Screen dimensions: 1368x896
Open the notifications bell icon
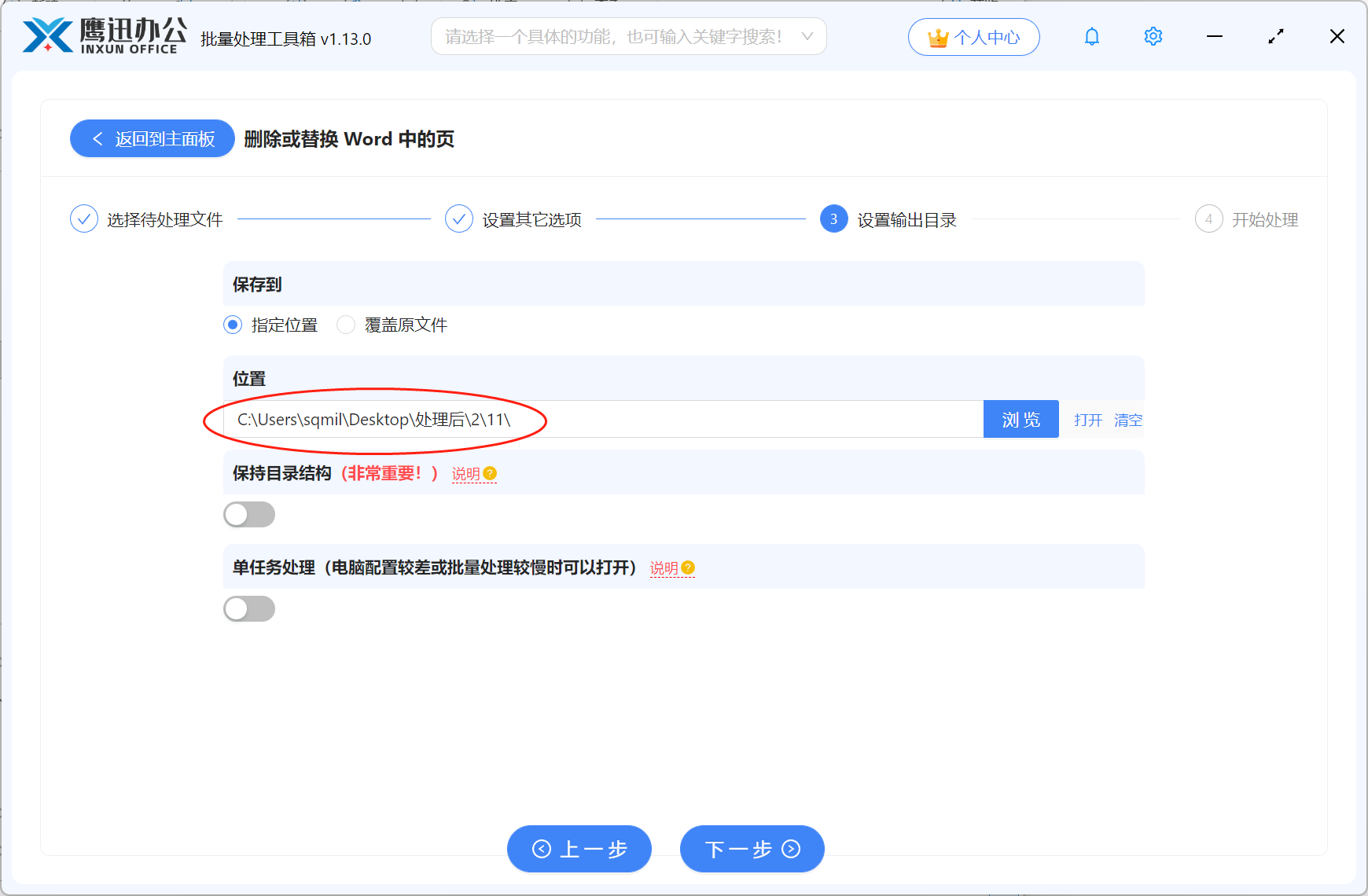pos(1091,36)
